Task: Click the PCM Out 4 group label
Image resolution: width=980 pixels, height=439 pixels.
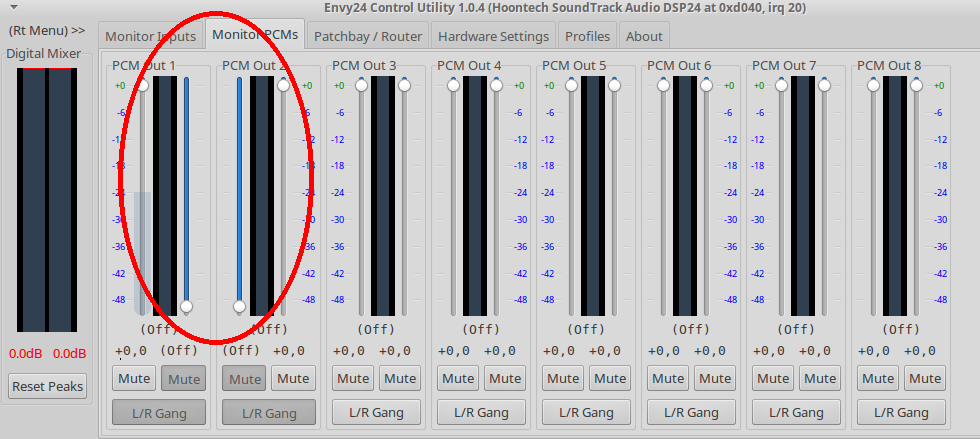Action: pyautogui.click(x=469, y=65)
